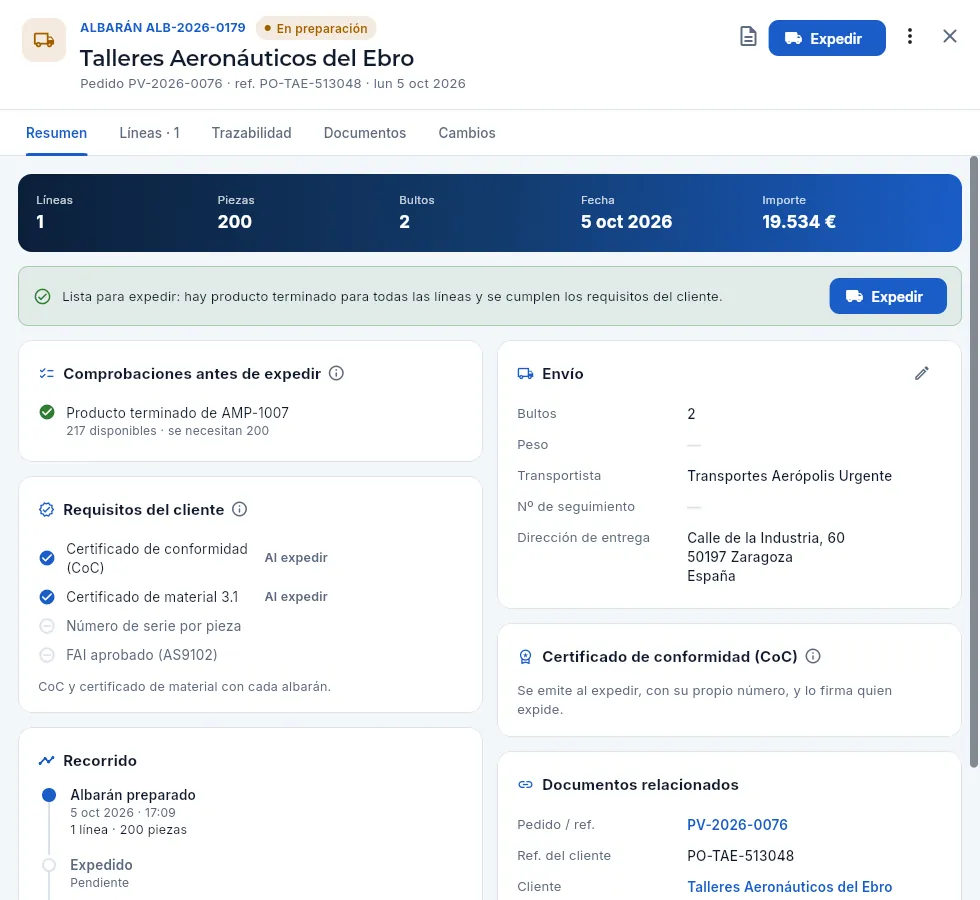Open the three-dot more options menu
Image resolution: width=980 pixels, height=900 pixels.
[x=910, y=37]
